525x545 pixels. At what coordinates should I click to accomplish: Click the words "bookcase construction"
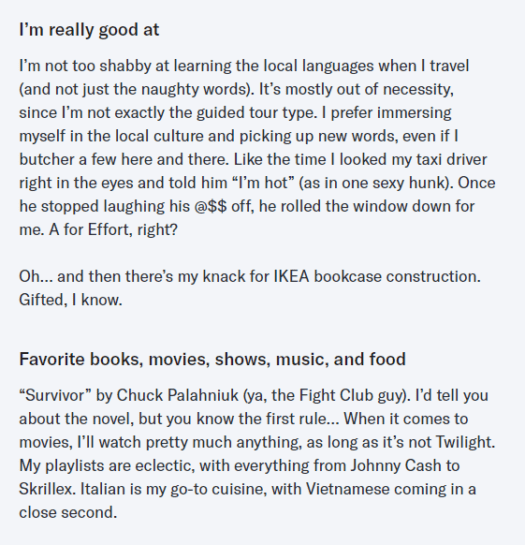[x=397, y=276]
